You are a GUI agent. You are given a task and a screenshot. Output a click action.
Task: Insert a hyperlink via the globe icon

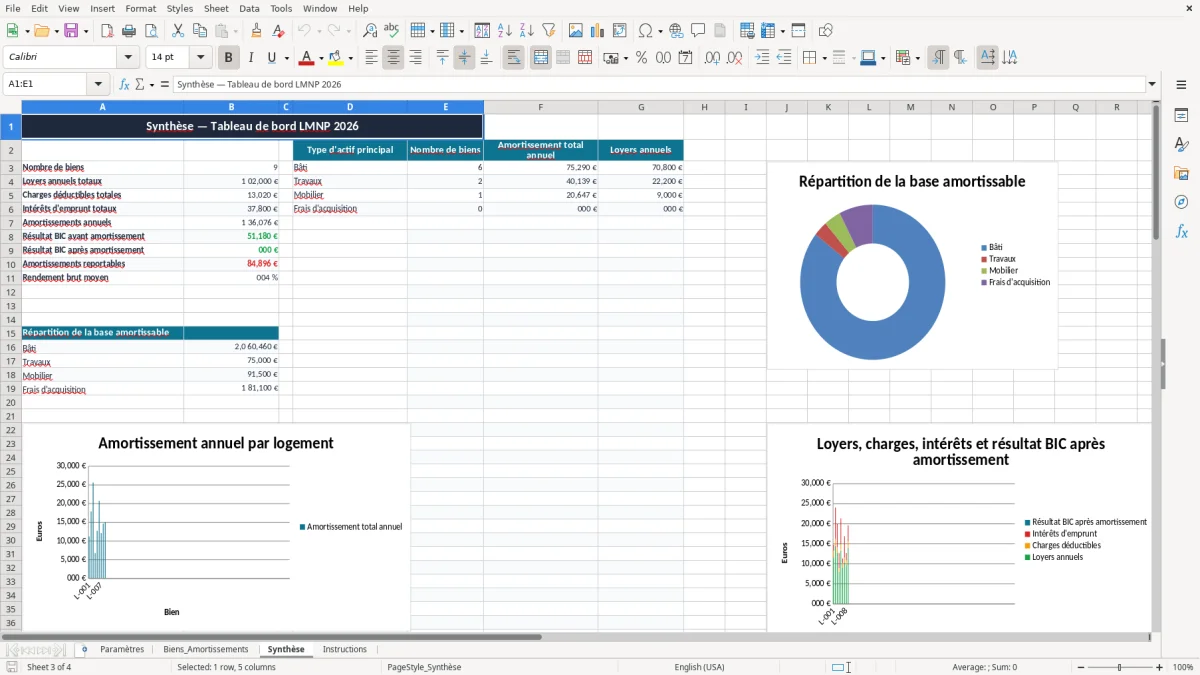coord(676,31)
